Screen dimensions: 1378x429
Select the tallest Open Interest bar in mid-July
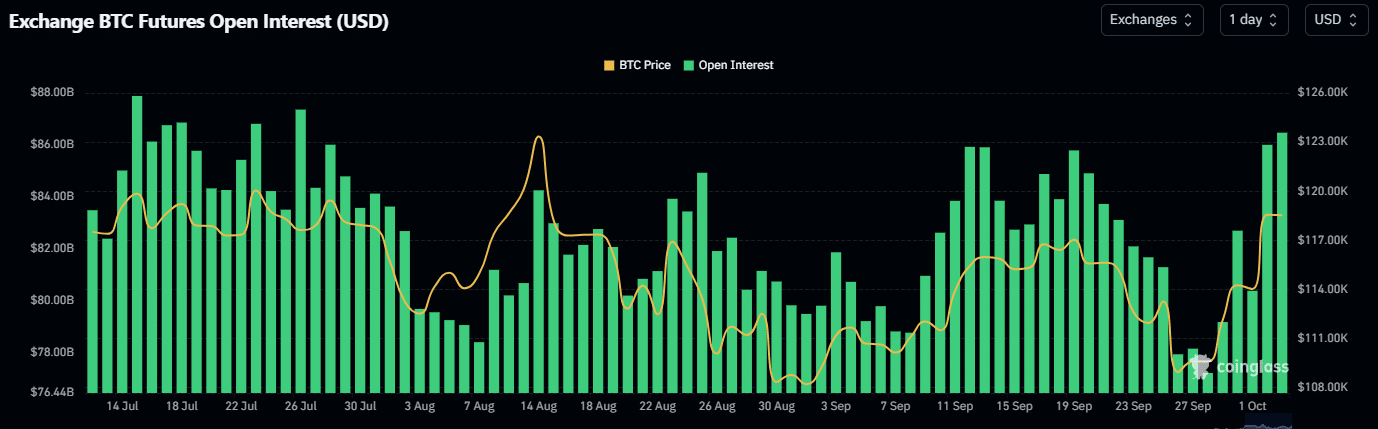137,244
